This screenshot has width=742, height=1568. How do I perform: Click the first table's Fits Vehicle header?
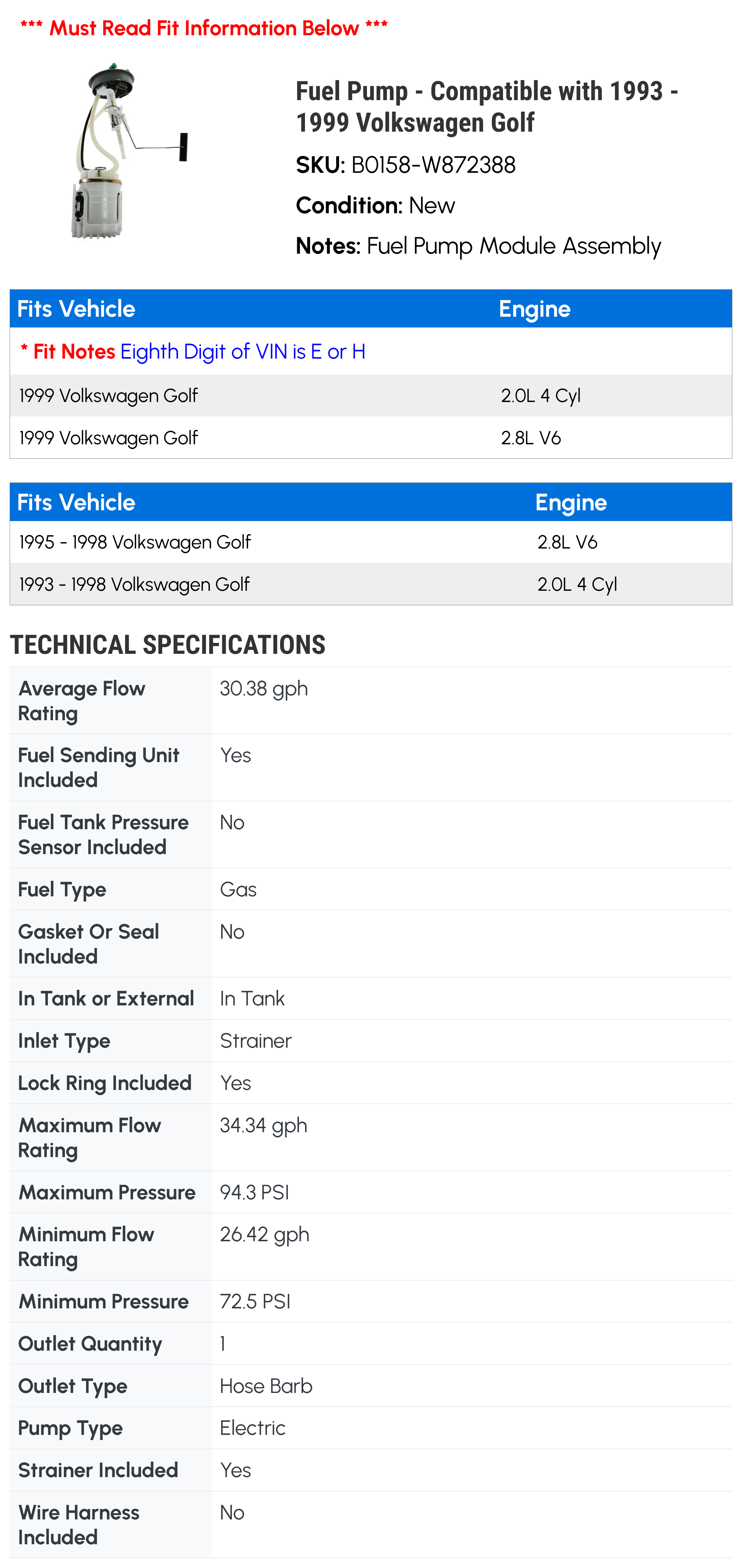(76, 309)
